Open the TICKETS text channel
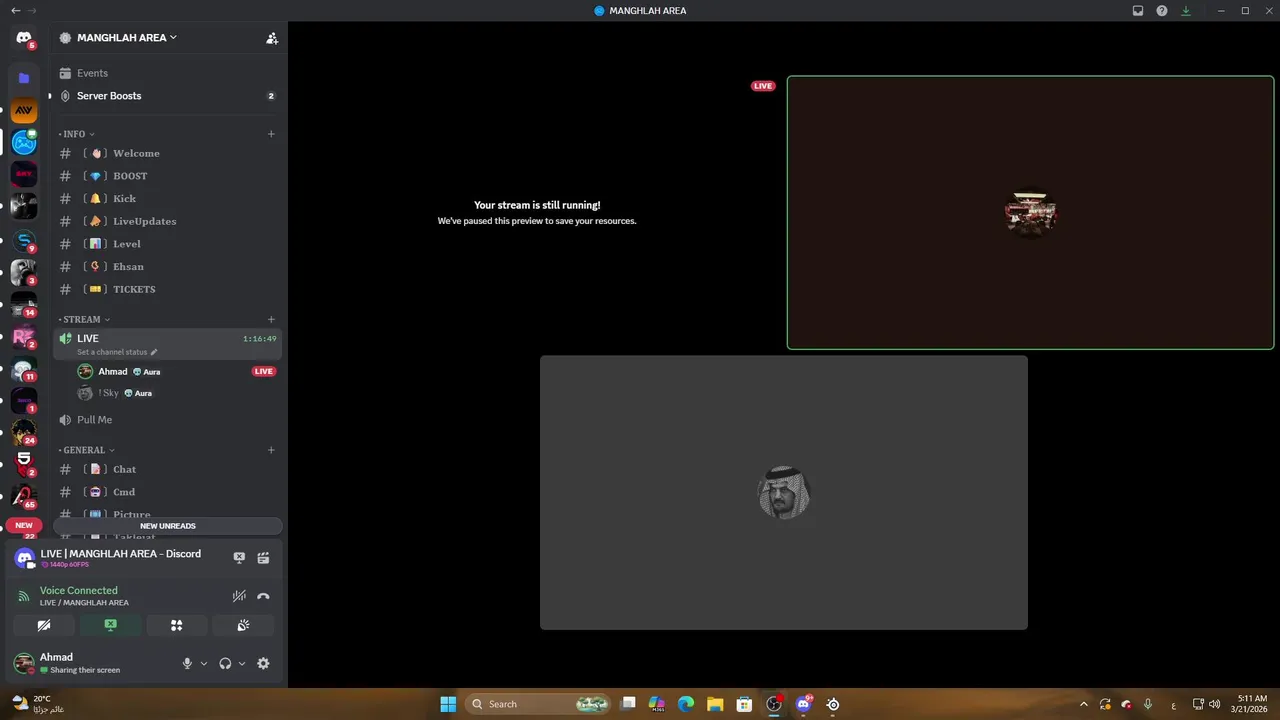 tap(167, 289)
